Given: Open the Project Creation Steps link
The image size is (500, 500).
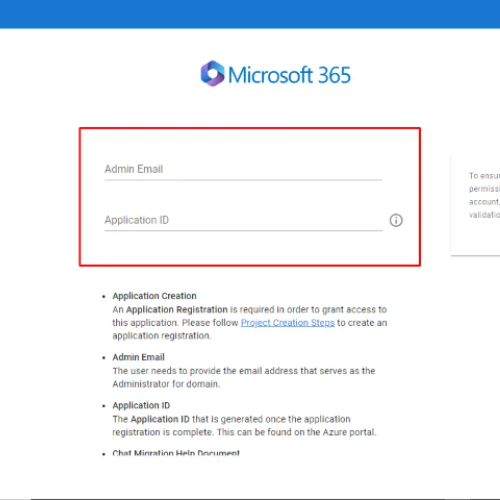Looking at the screenshot, I should point(288,323).
